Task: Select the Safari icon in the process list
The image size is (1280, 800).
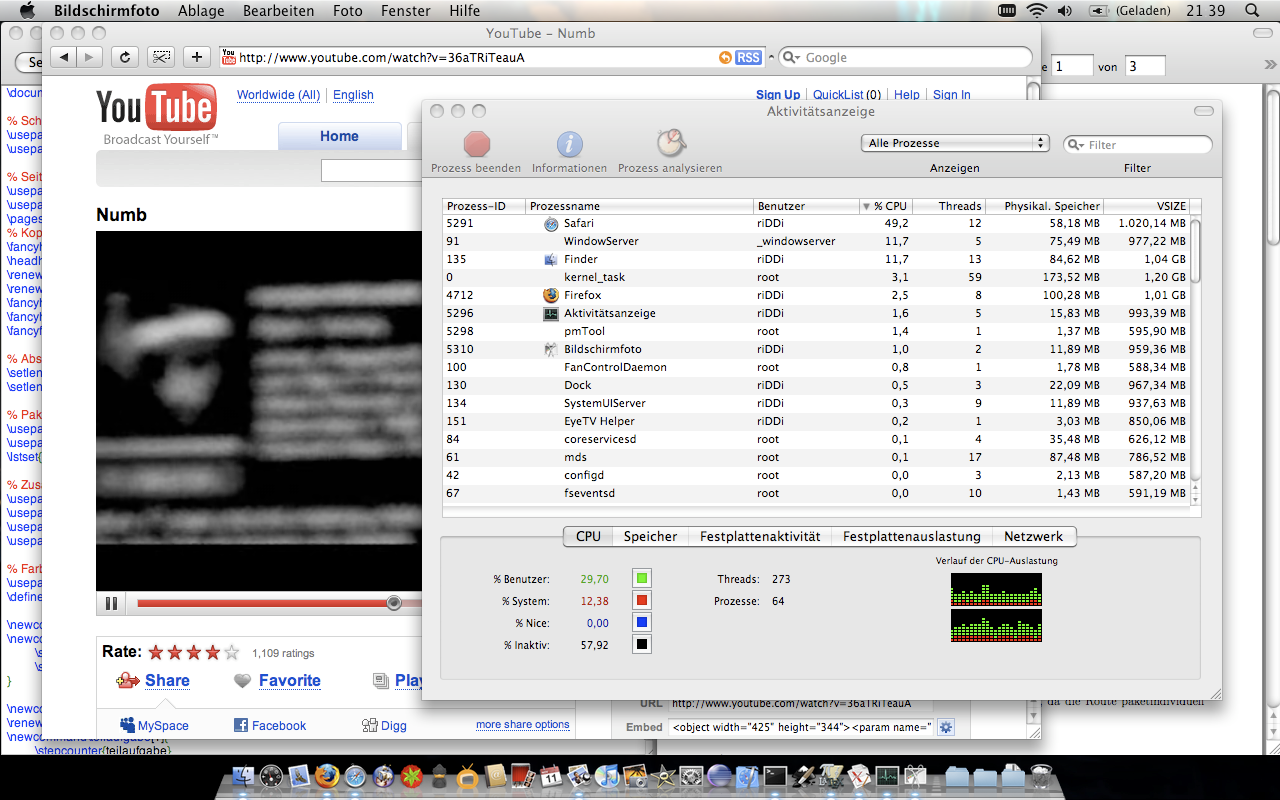Action: pyautogui.click(x=550, y=223)
